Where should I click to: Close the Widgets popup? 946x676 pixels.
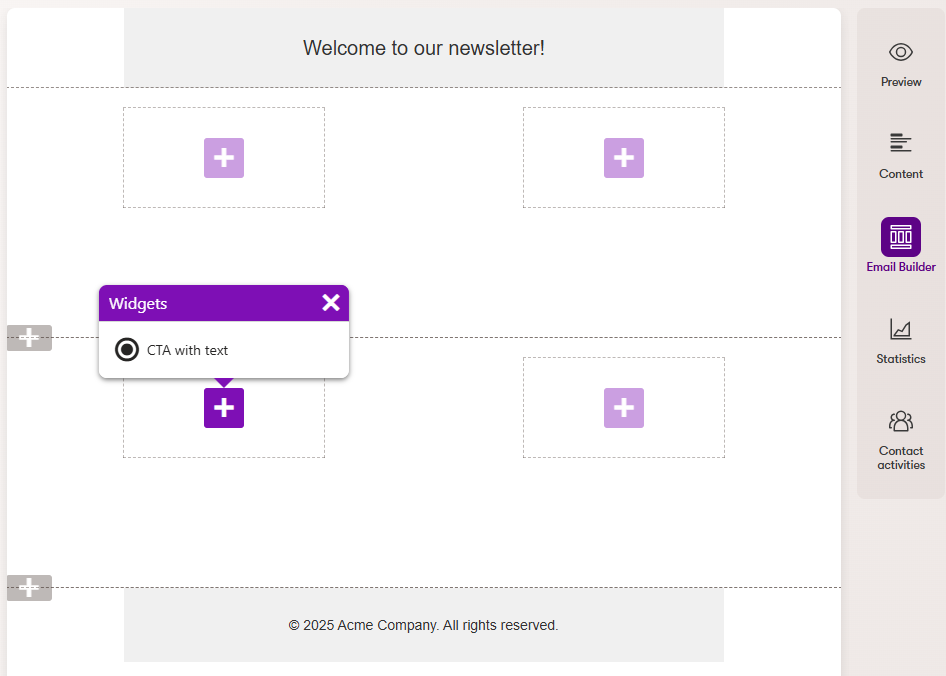[331, 303]
